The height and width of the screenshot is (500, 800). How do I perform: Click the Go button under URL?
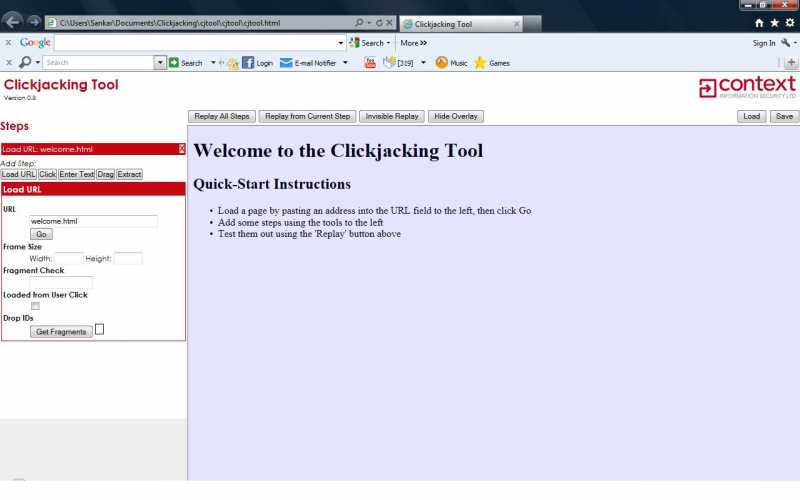[41, 234]
